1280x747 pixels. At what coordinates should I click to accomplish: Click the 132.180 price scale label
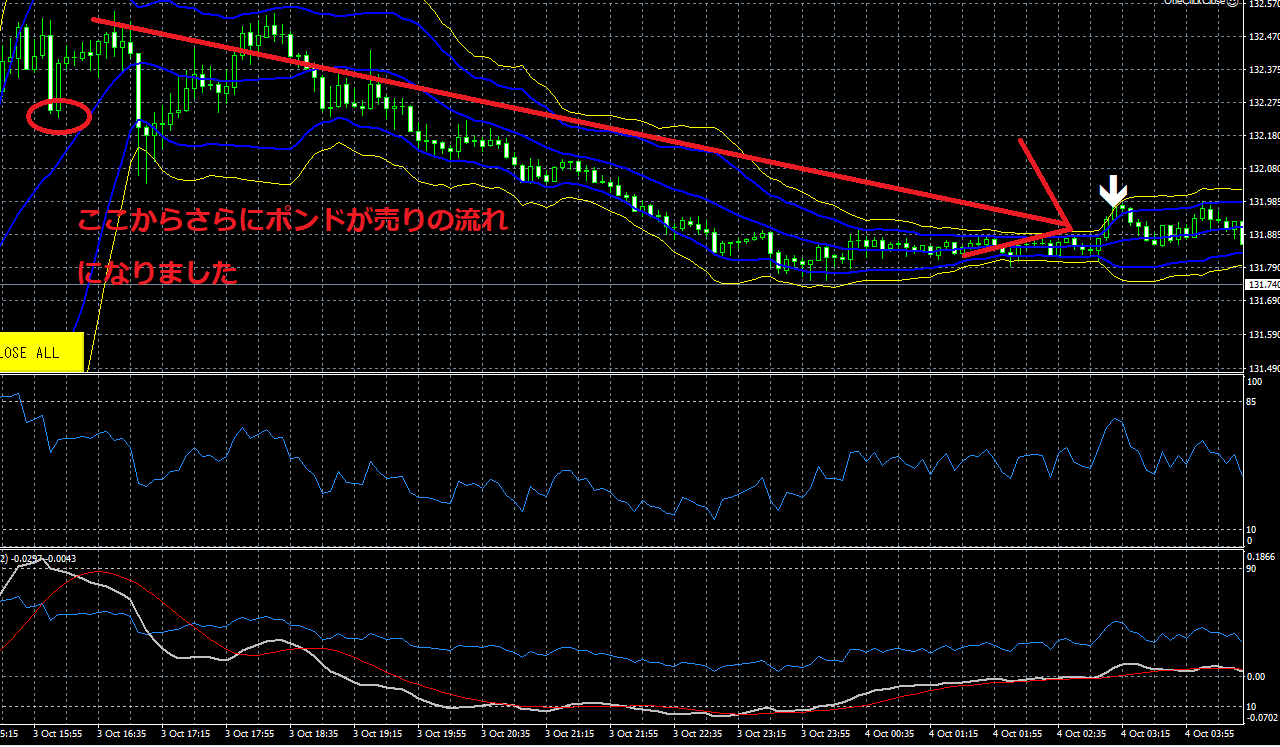[x=1261, y=136]
